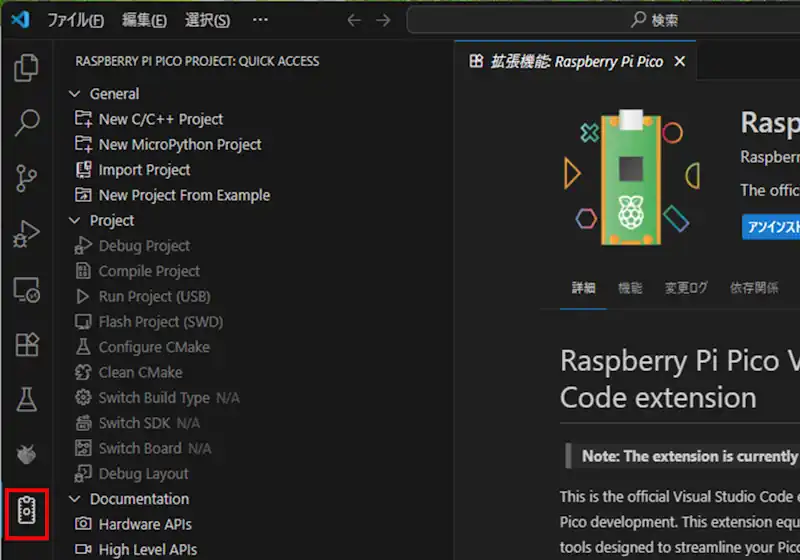Viewport: 800px width, 560px height.
Task: Open the raspberry icon view in activity bar
Action: pos(26,454)
